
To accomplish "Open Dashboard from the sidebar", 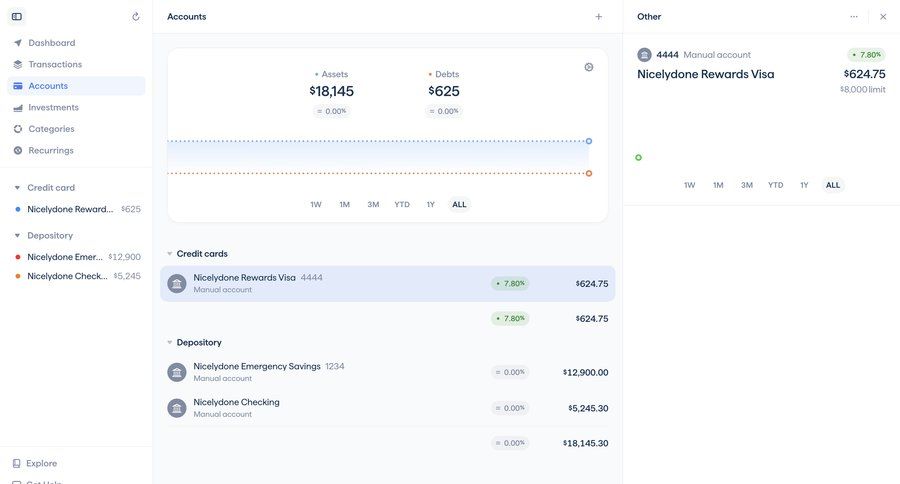I will pos(76,42).
